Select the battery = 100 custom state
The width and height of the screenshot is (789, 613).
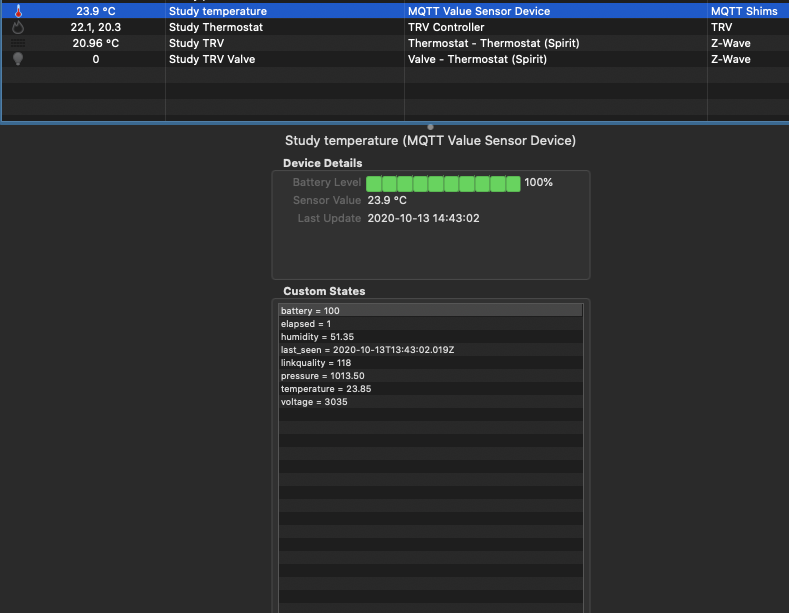coord(431,311)
